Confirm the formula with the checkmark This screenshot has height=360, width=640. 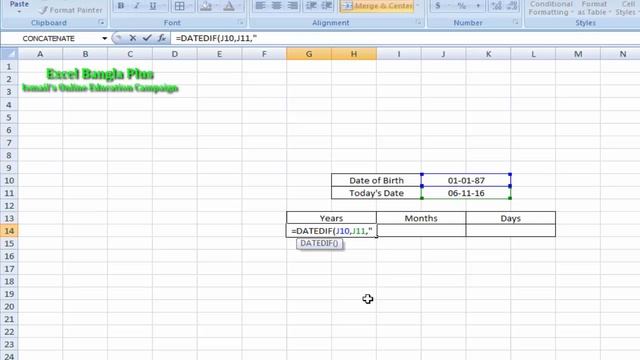[x=147, y=38]
